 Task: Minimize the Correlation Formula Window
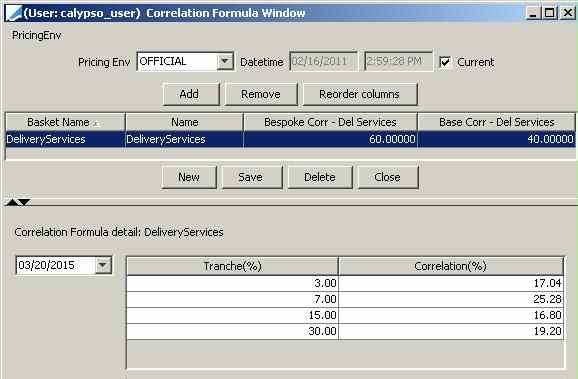[533, 13]
